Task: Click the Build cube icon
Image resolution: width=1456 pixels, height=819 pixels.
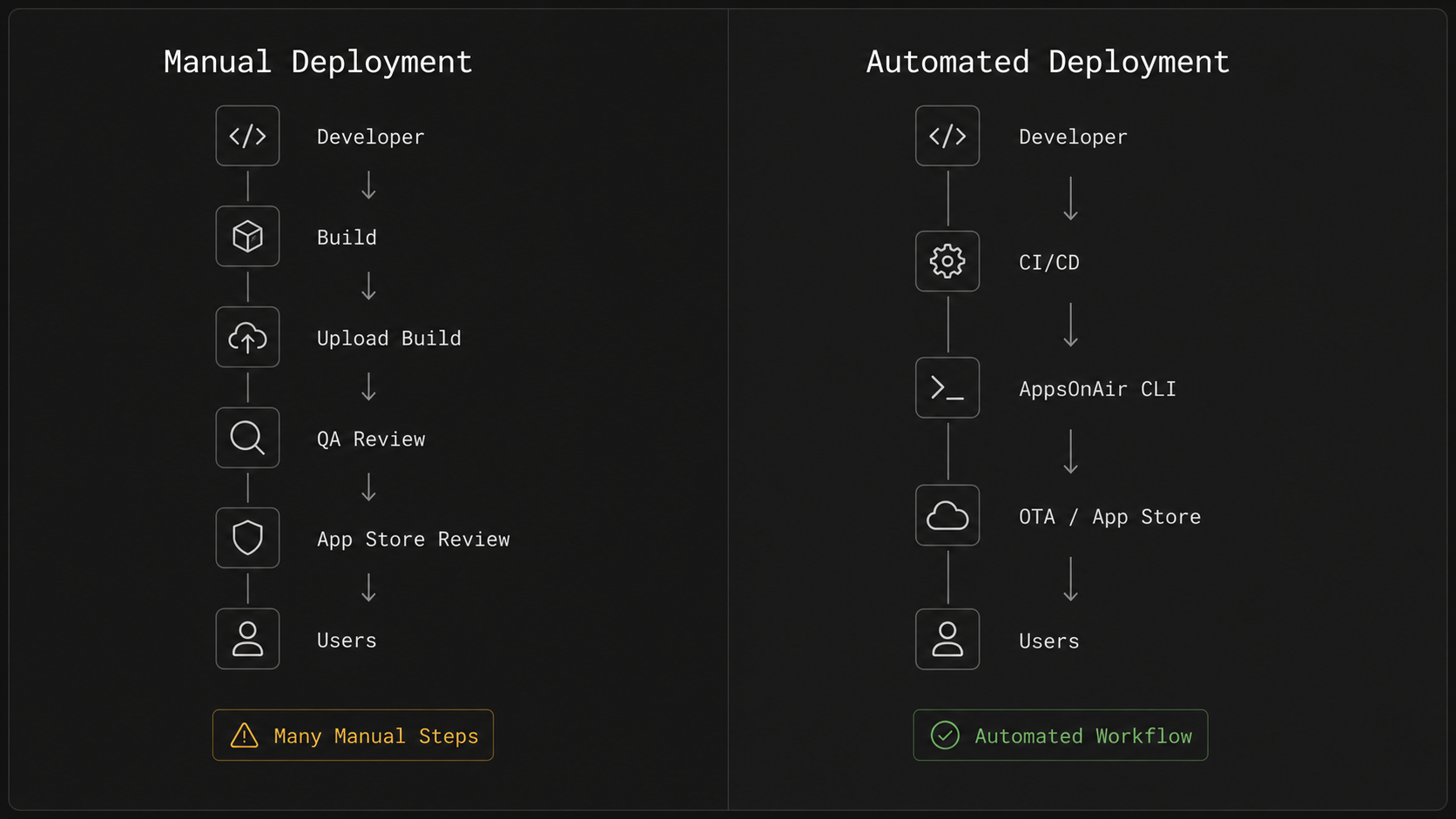Action: (247, 236)
